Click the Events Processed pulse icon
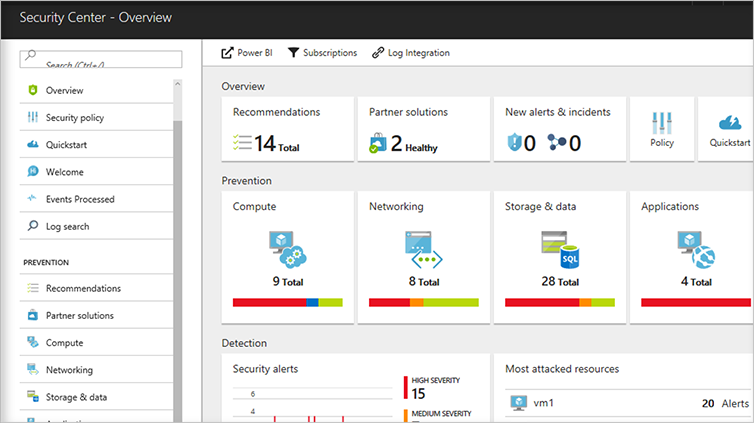Screen dimensions: 754x423 click(32, 198)
